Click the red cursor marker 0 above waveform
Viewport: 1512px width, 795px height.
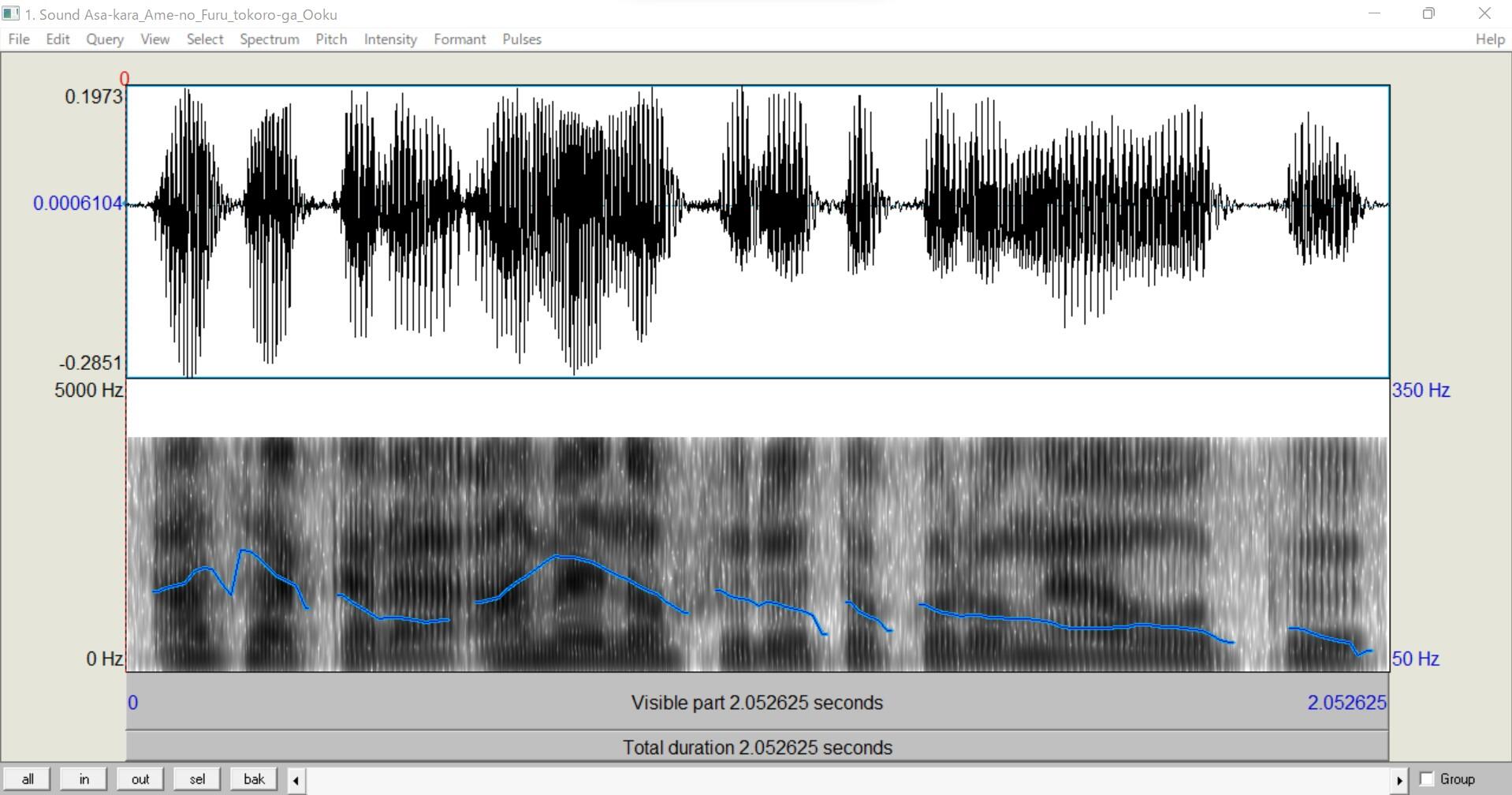coord(124,78)
